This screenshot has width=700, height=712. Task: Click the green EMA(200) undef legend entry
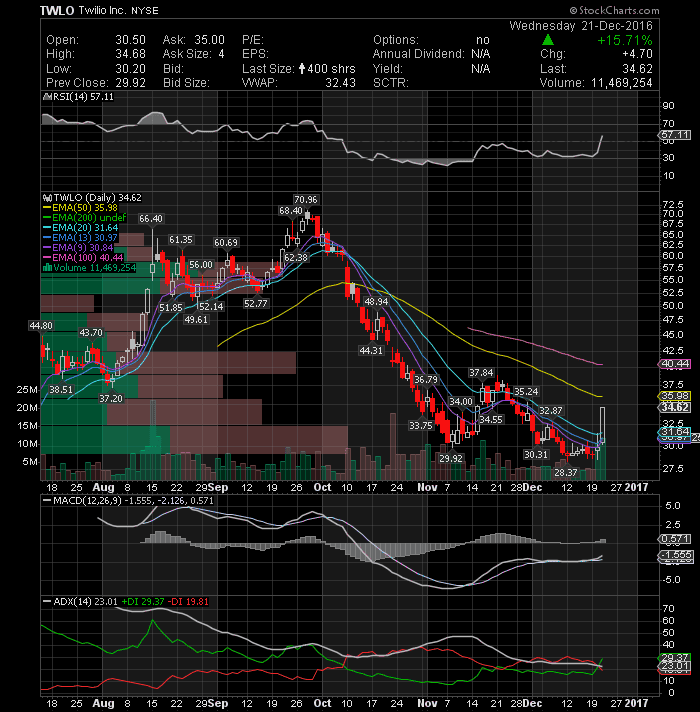pyautogui.click(x=84, y=218)
